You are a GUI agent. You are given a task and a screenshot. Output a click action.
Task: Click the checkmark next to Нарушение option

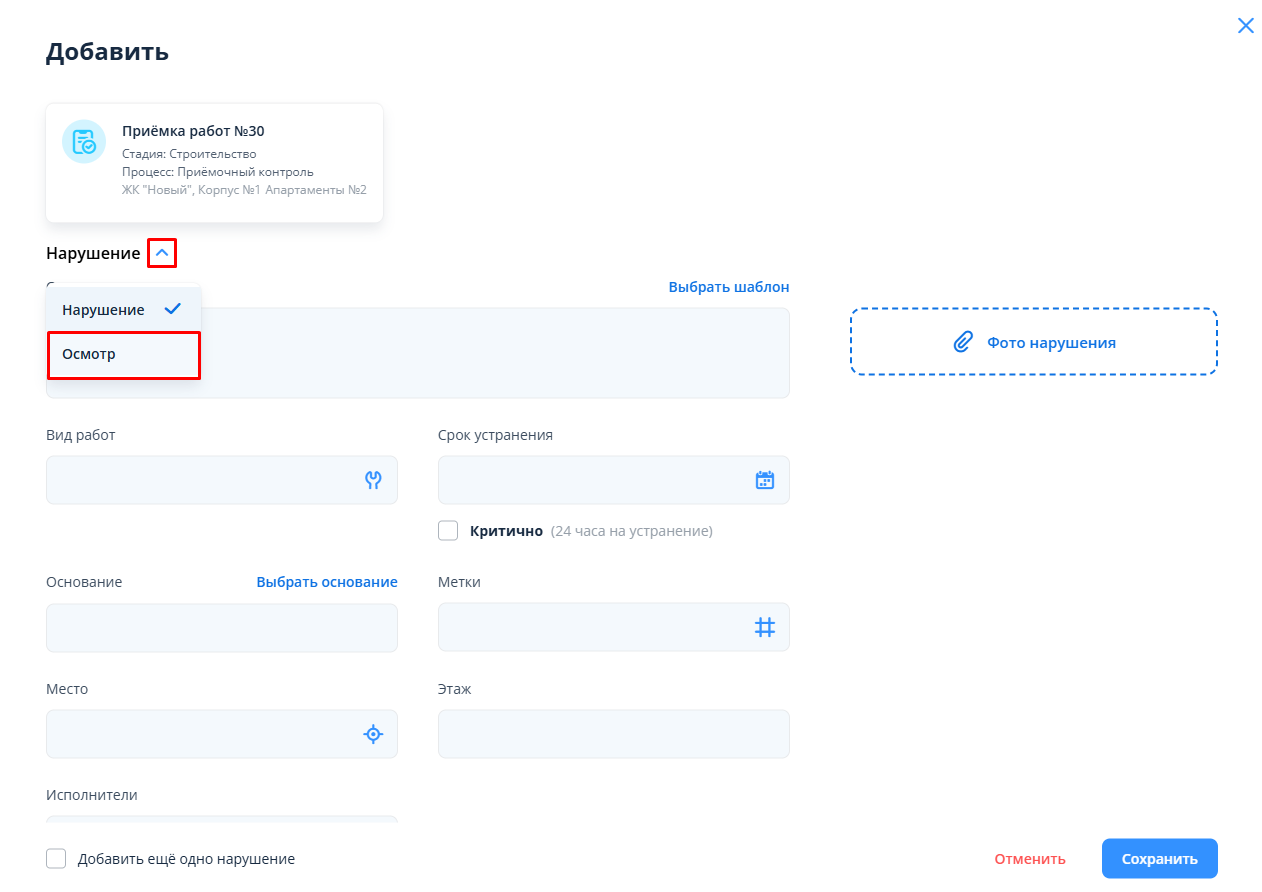point(173,309)
